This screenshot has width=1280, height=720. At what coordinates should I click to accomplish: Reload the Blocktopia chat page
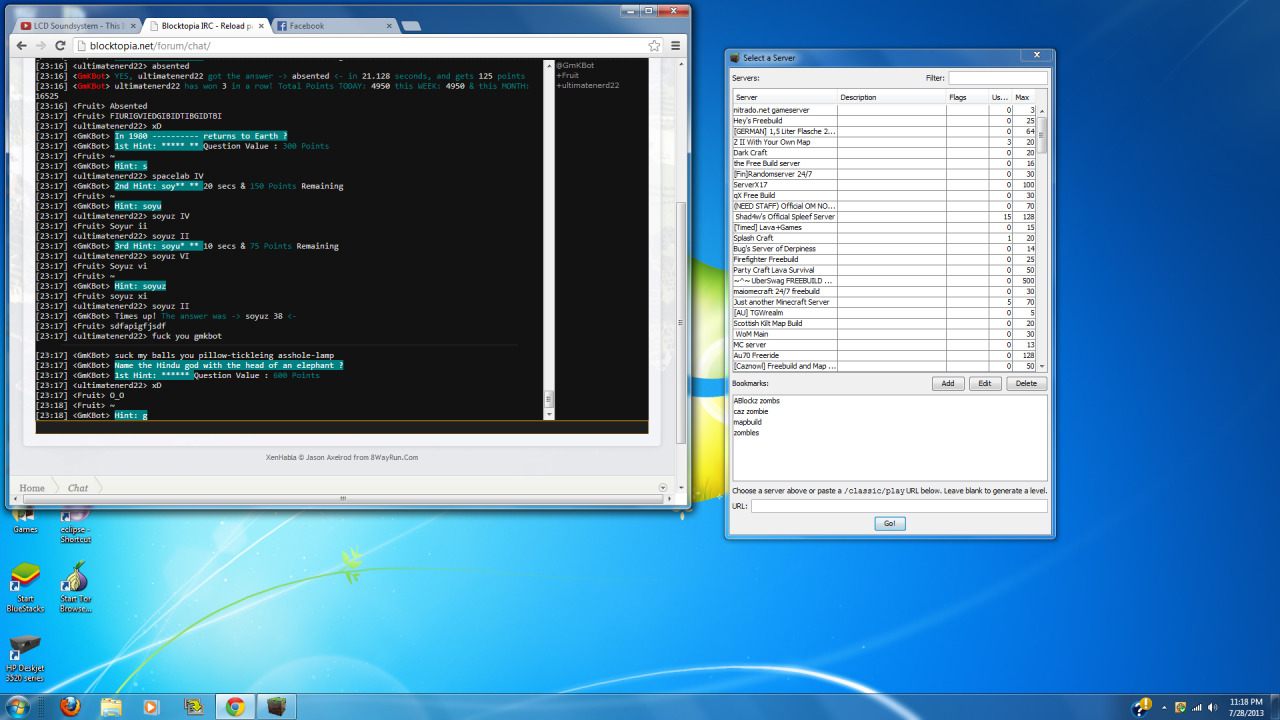pyautogui.click(x=60, y=46)
